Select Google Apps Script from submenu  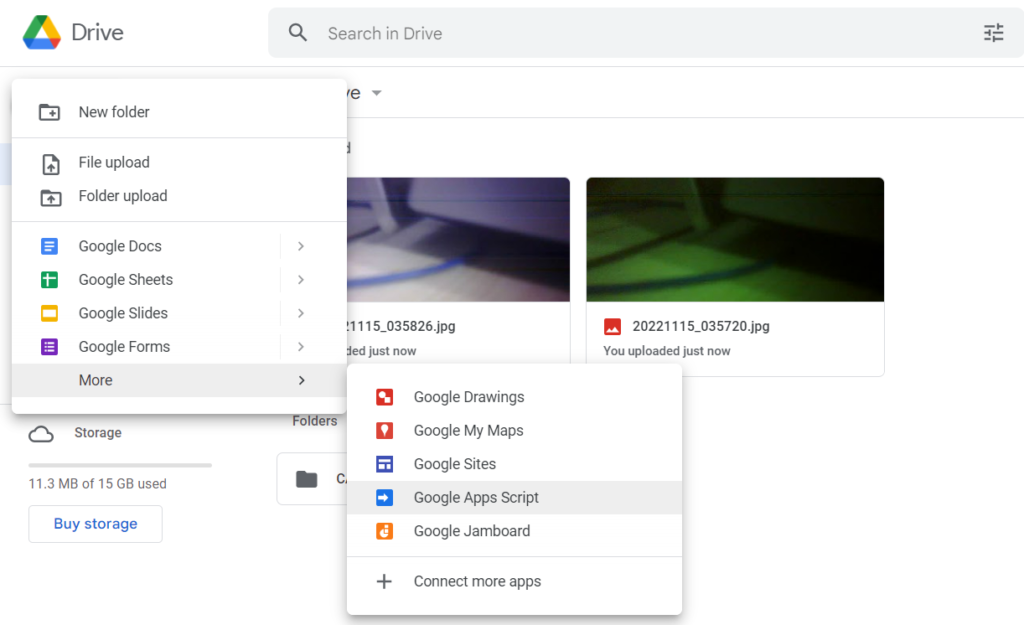476,498
